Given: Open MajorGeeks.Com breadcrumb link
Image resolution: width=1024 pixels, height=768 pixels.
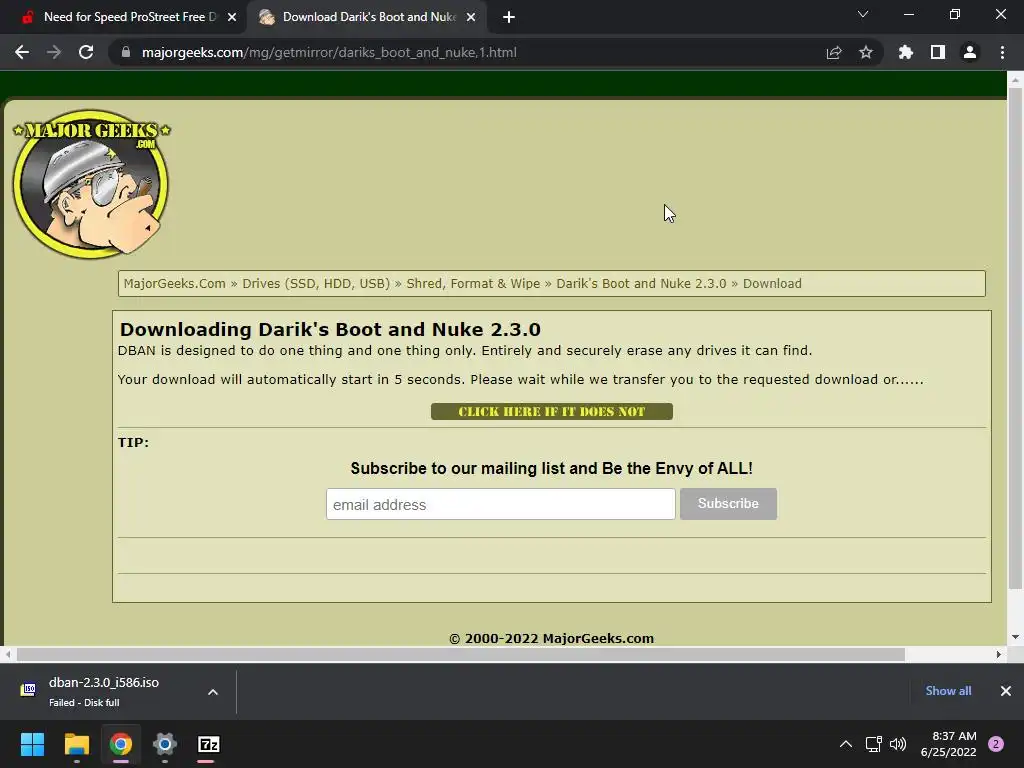Looking at the screenshot, I should pos(174,283).
